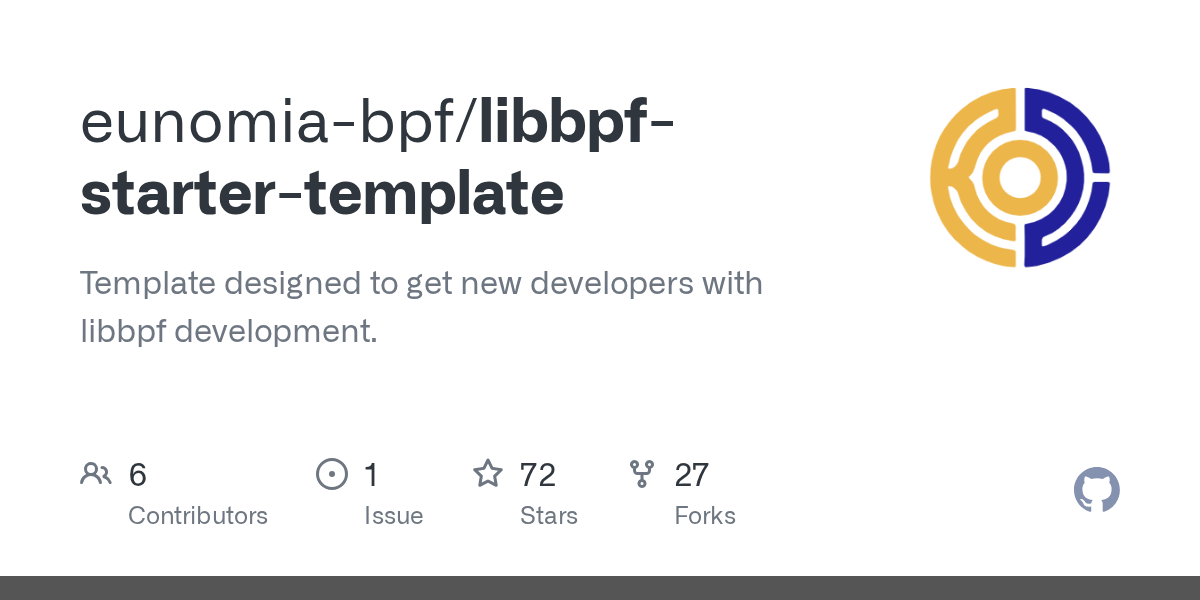This screenshot has height=600, width=1200.
Task: Click the GitHub Octocat logo
Action: tap(1096, 490)
